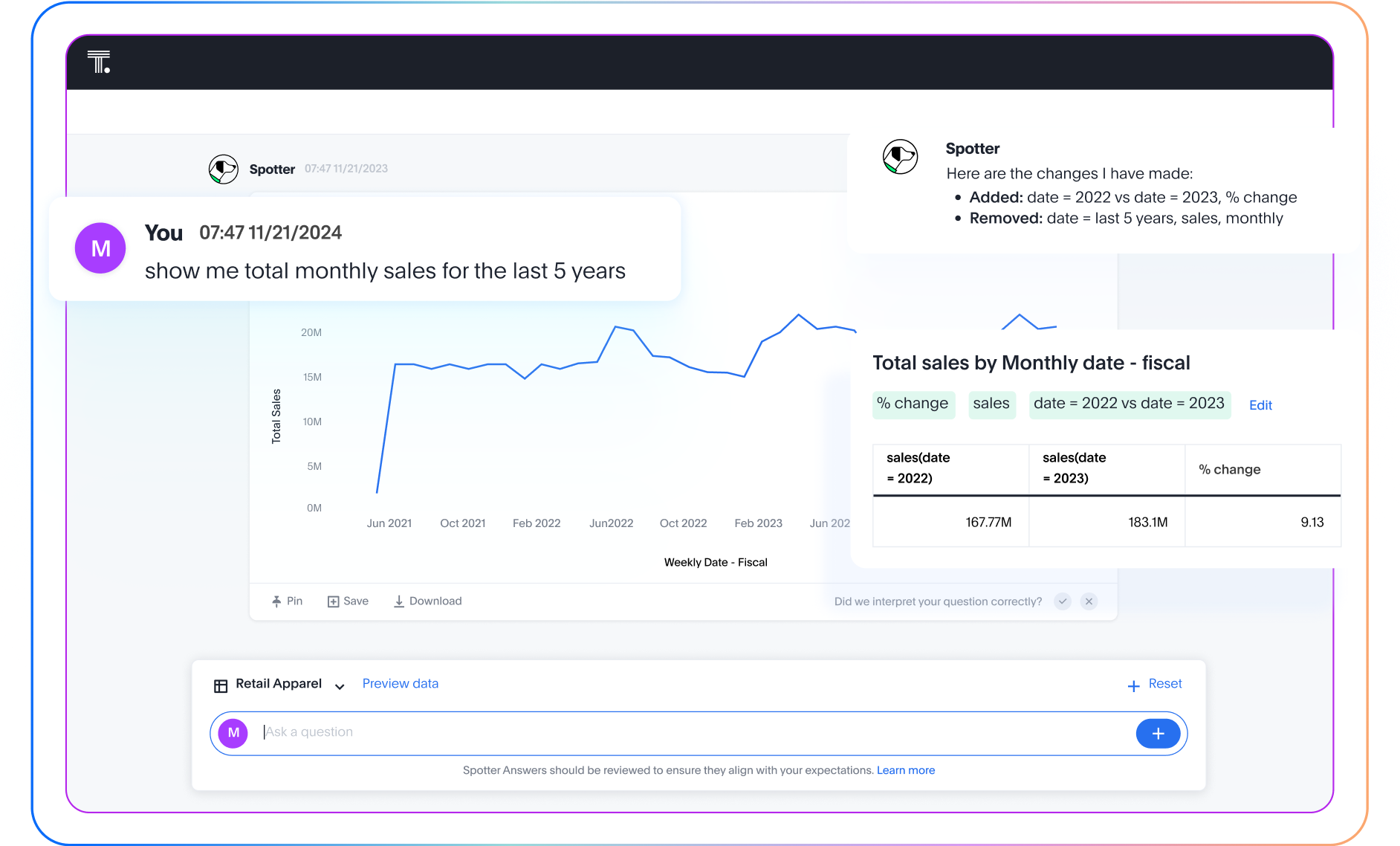Viewport: 1400px width, 846px height.
Task: Click Learn more about Spotter Answers
Action: coord(906,770)
